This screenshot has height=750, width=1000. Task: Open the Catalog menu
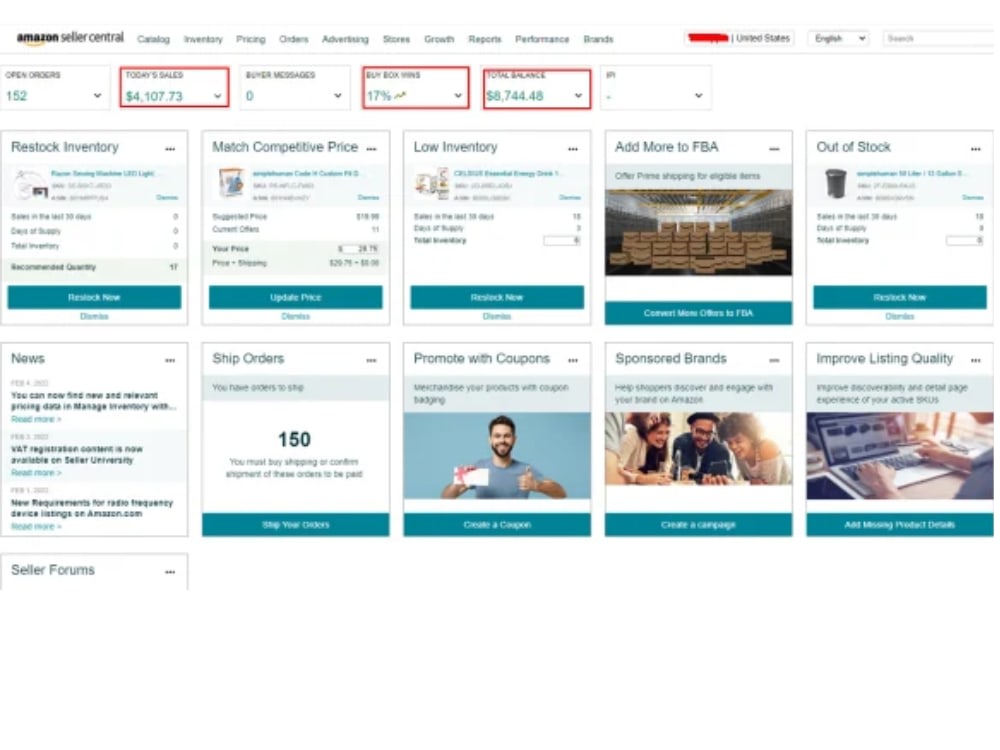click(x=153, y=39)
